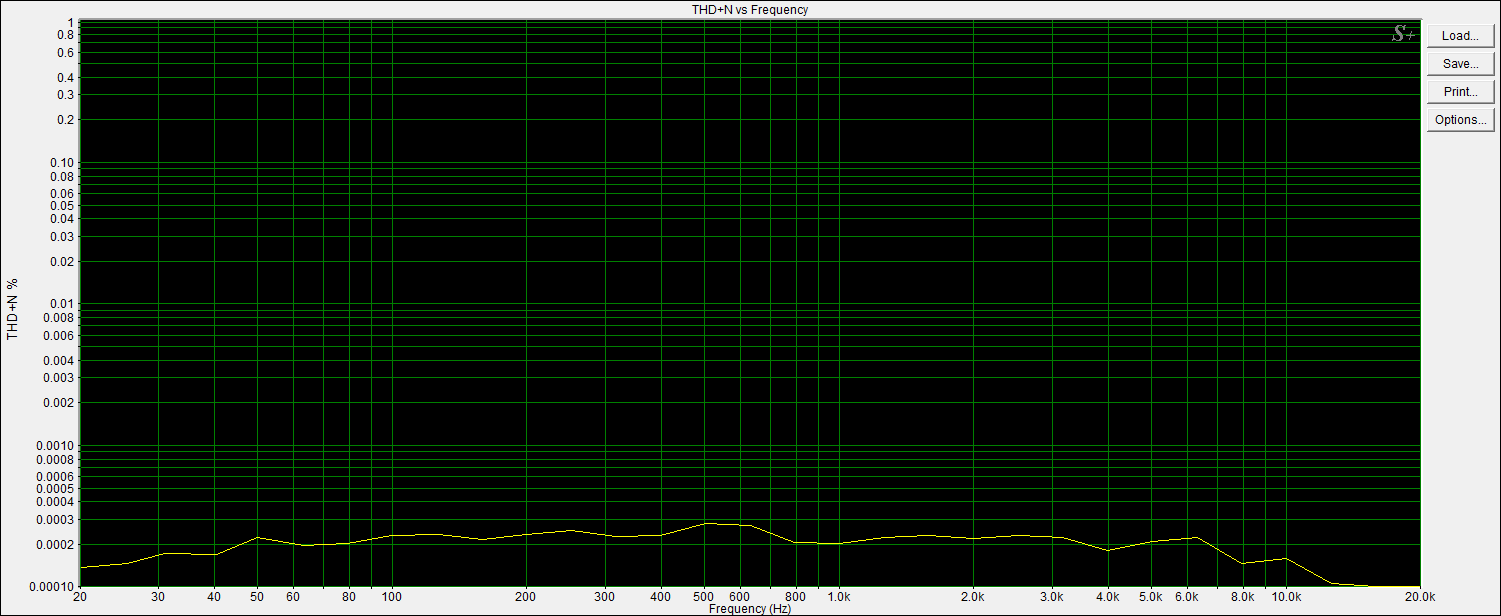Click the S+ logo in plot corner
The height and width of the screenshot is (616, 1501).
1402,34
